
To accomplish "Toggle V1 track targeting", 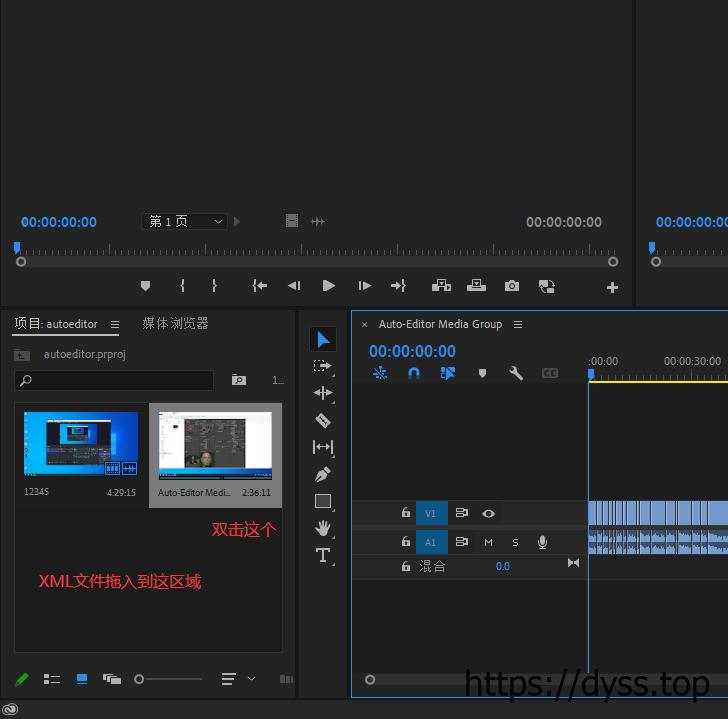I will [x=431, y=513].
